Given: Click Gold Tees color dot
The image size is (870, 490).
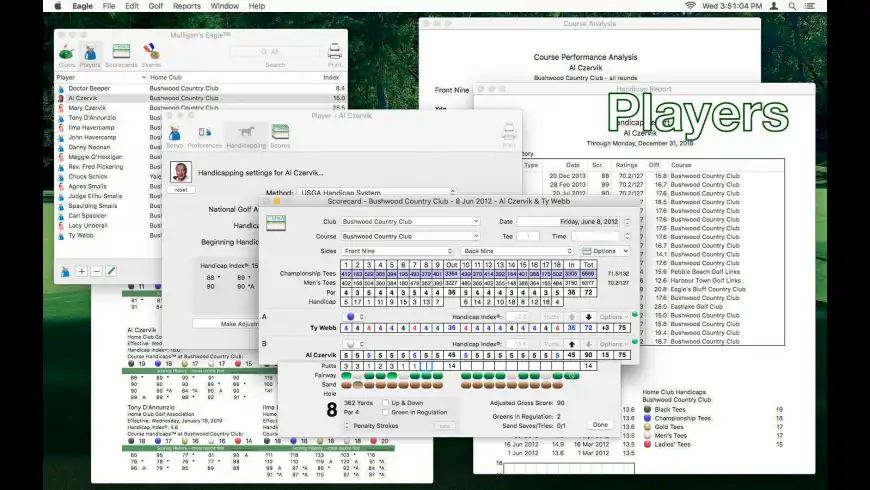Looking at the screenshot, I should click(x=647, y=427).
